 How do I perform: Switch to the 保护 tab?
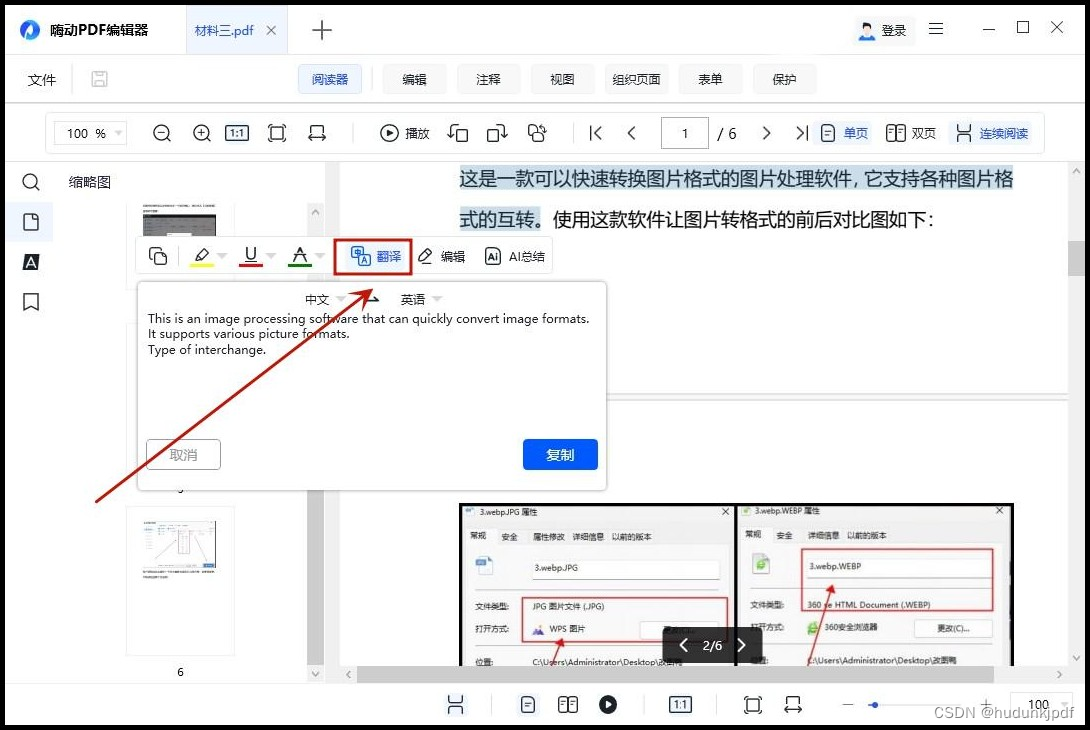click(784, 79)
